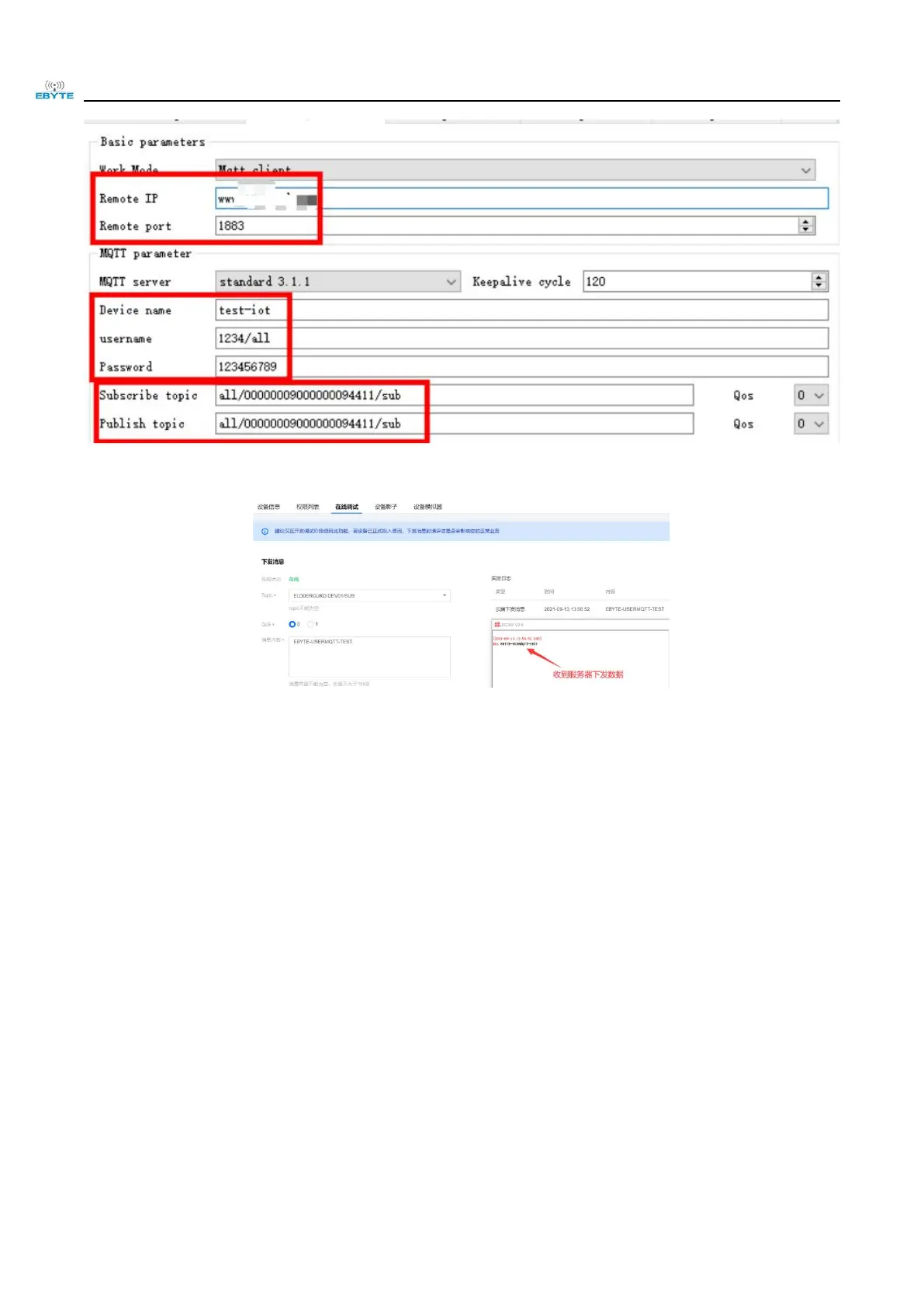Switch to the 设备信息 tab
Viewport: 924px width, 1307px height.
click(268, 507)
